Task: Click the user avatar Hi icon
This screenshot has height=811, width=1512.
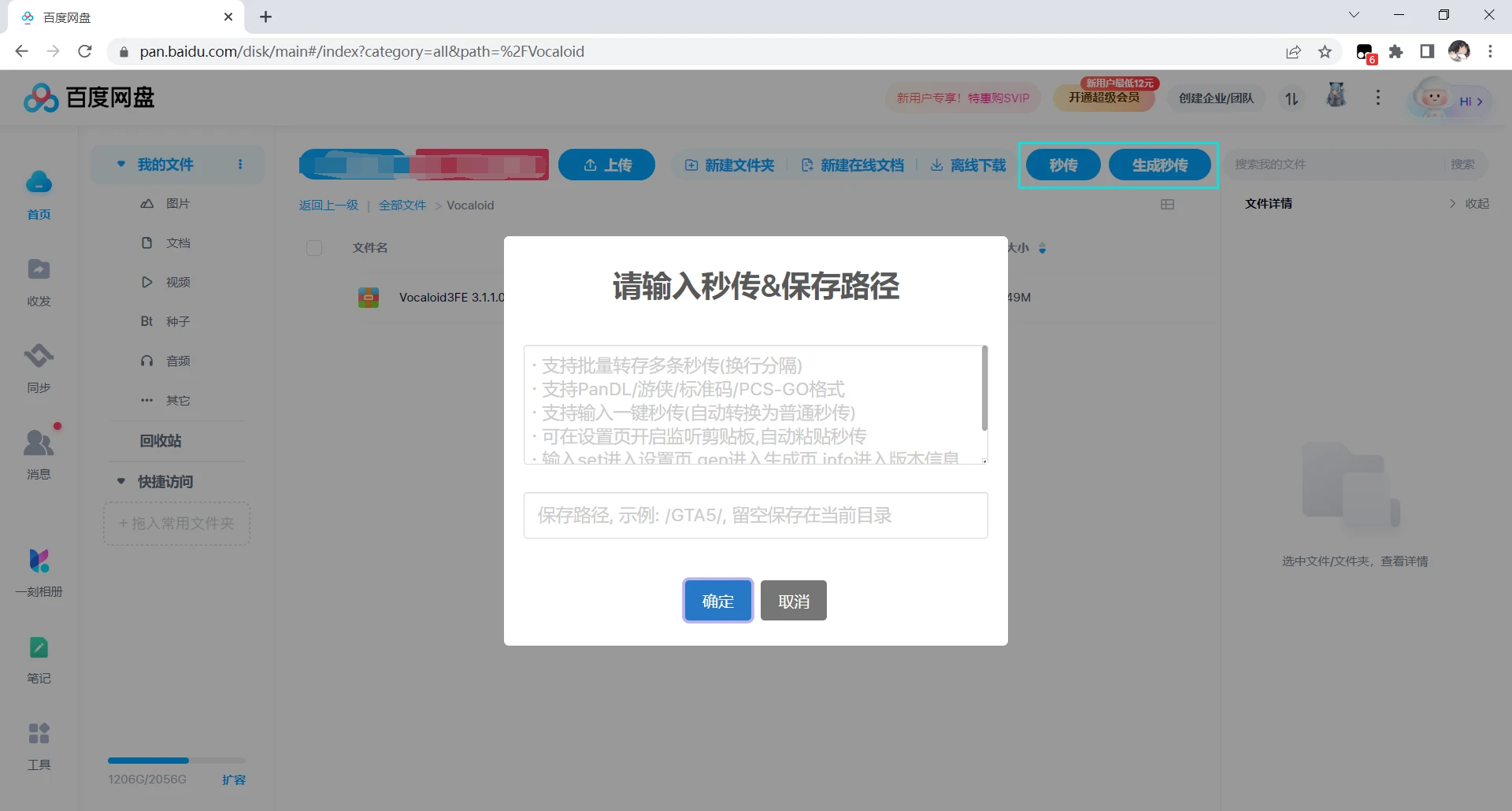Action: tap(1450, 99)
